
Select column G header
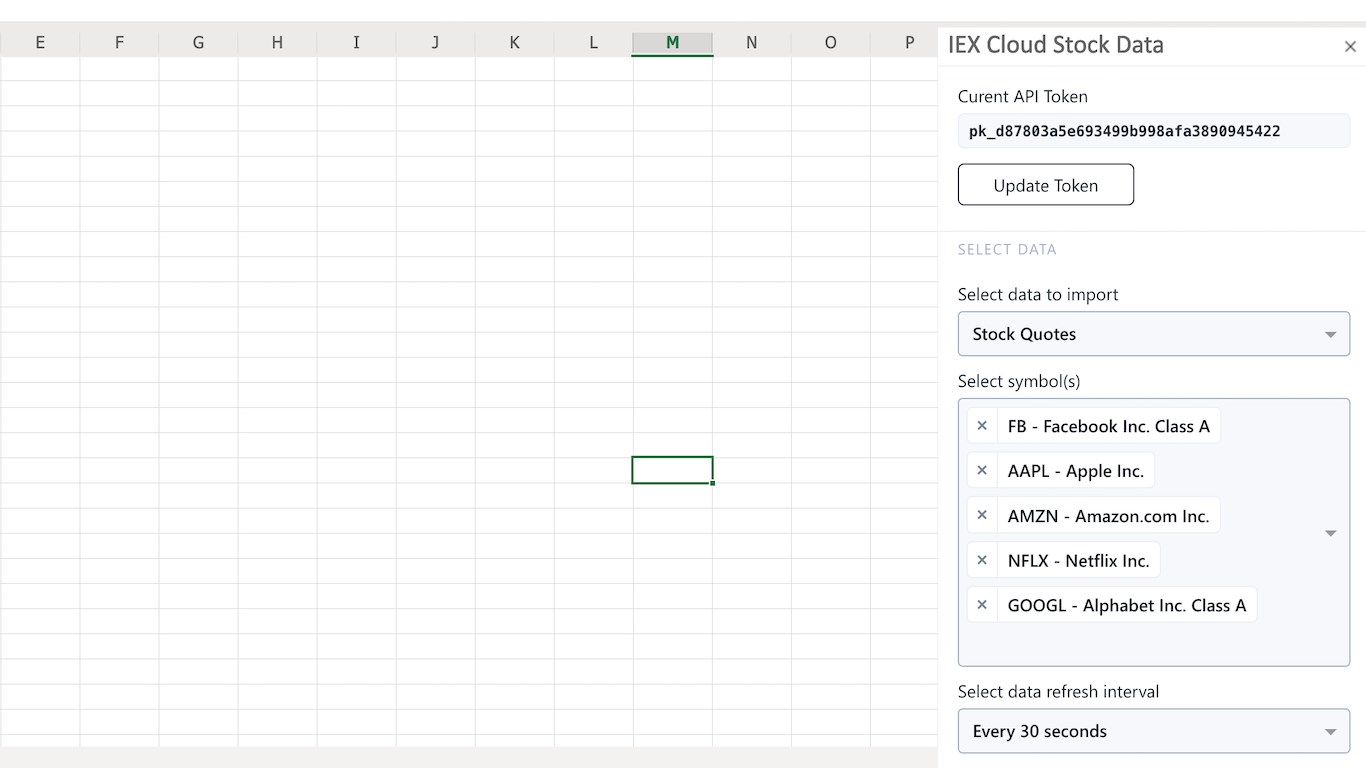point(198,42)
